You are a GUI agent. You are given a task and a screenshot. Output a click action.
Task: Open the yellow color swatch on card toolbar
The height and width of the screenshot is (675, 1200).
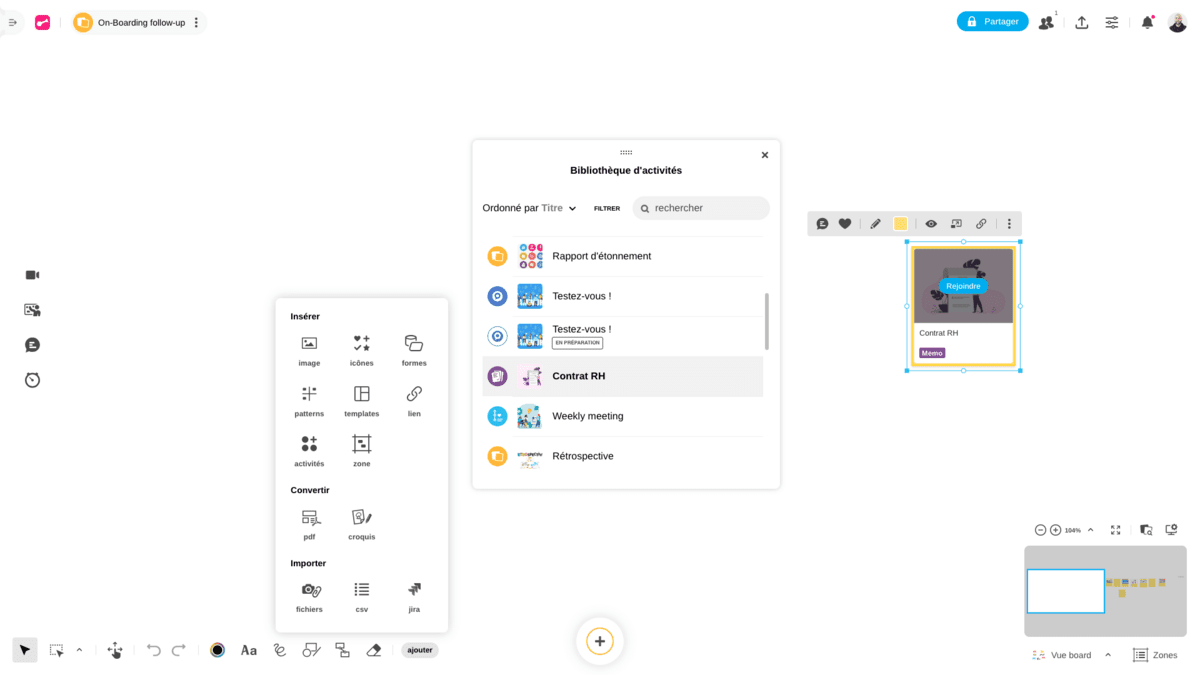pos(900,224)
